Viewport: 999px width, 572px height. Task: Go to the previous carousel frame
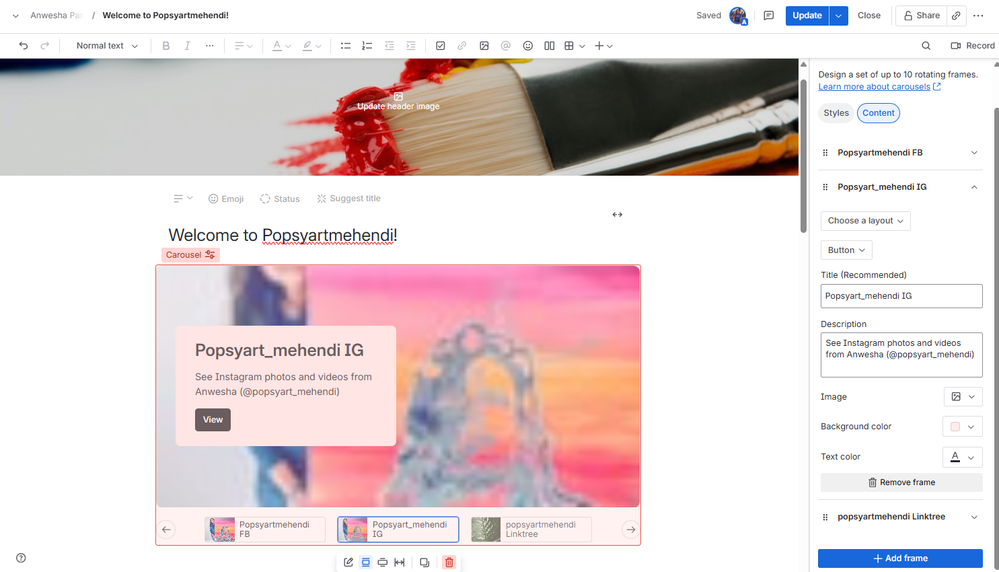[166, 529]
